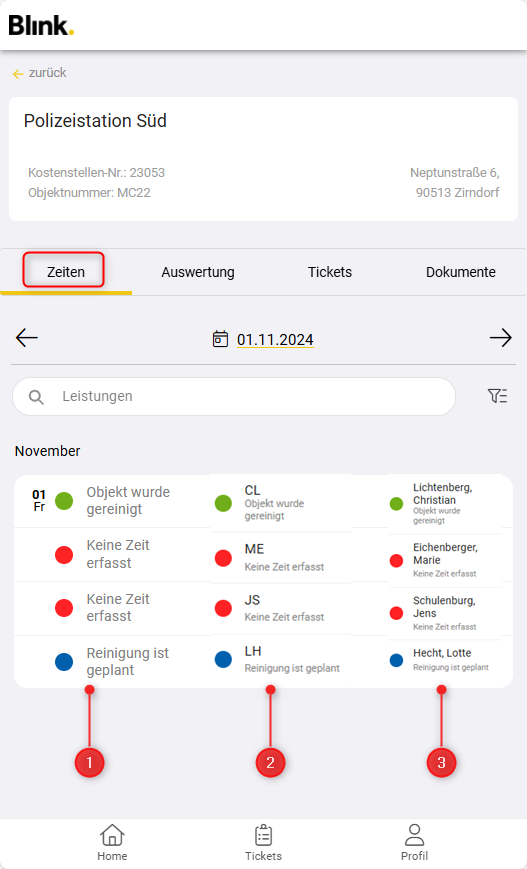Screen dimensions: 527x869
Task: Select the Zeiten tab
Action: click(66, 272)
